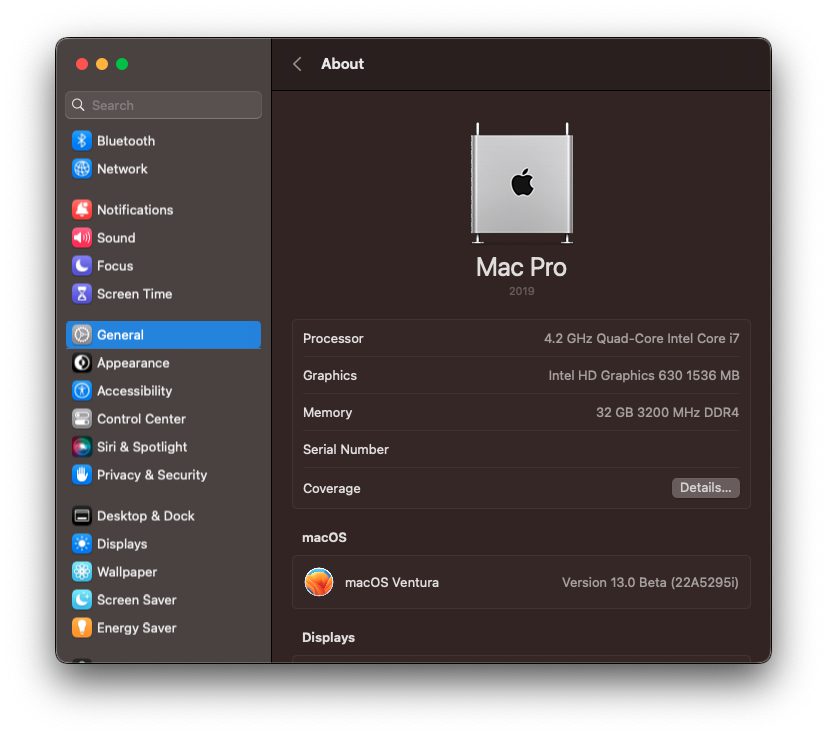Click the Energy Saver bulb icon
This screenshot has height=737, width=827.
(82, 628)
